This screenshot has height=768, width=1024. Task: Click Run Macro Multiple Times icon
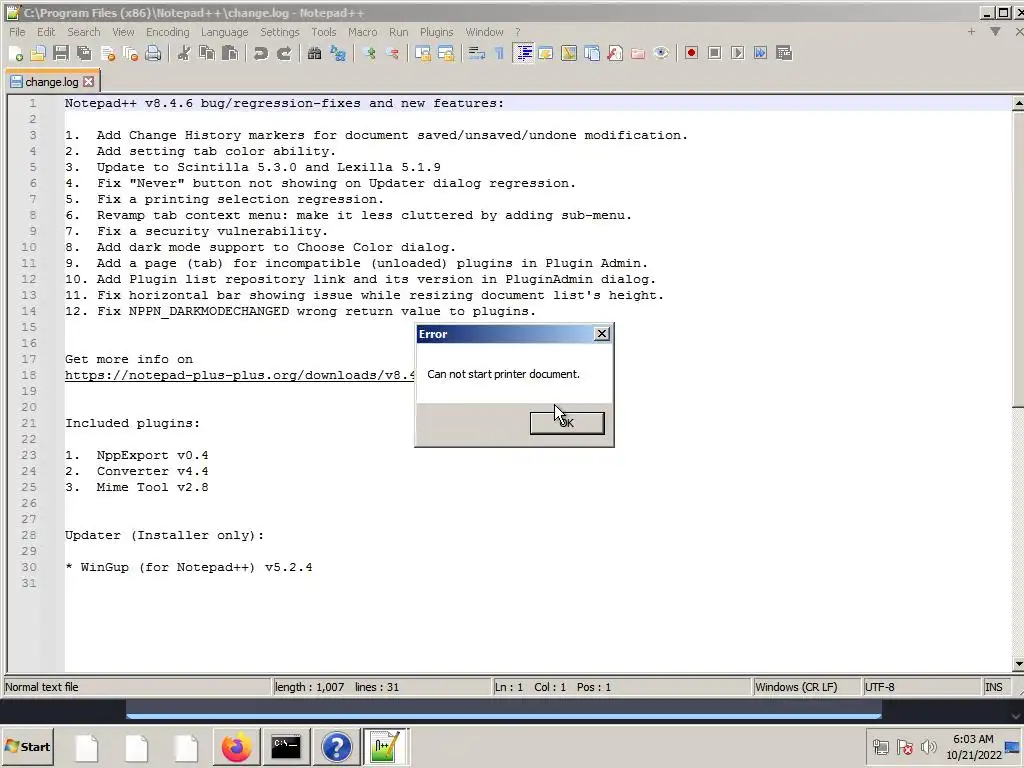[x=761, y=54]
